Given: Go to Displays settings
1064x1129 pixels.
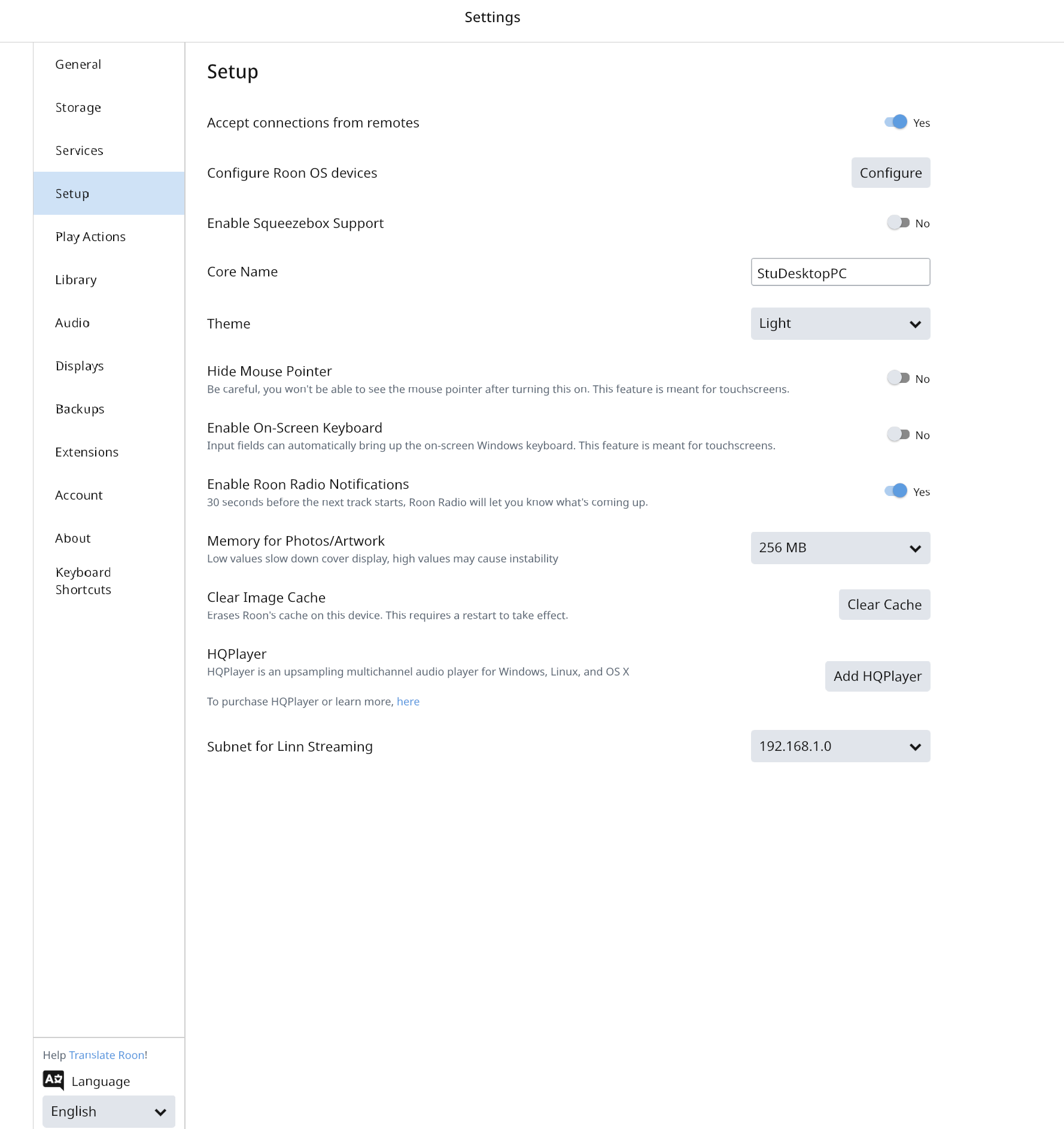Looking at the screenshot, I should (109, 366).
